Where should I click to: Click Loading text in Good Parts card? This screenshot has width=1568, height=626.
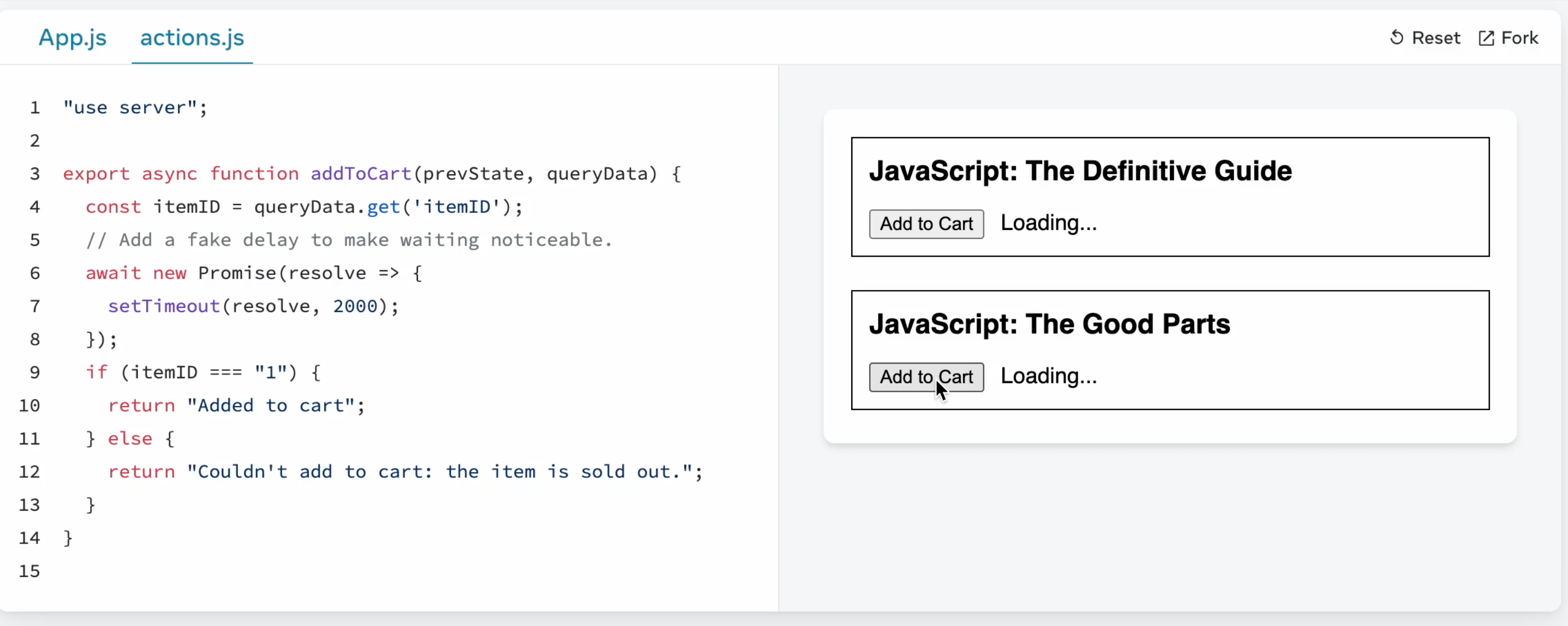tap(1048, 376)
